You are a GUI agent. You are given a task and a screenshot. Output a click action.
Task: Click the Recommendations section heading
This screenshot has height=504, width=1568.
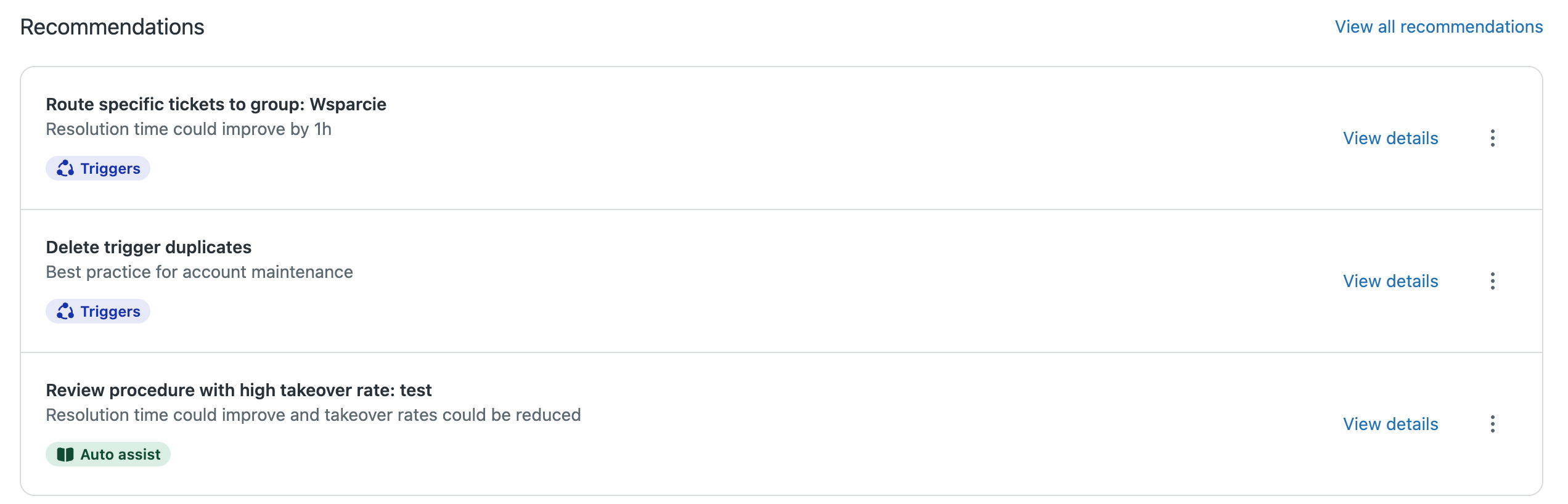coord(112,27)
